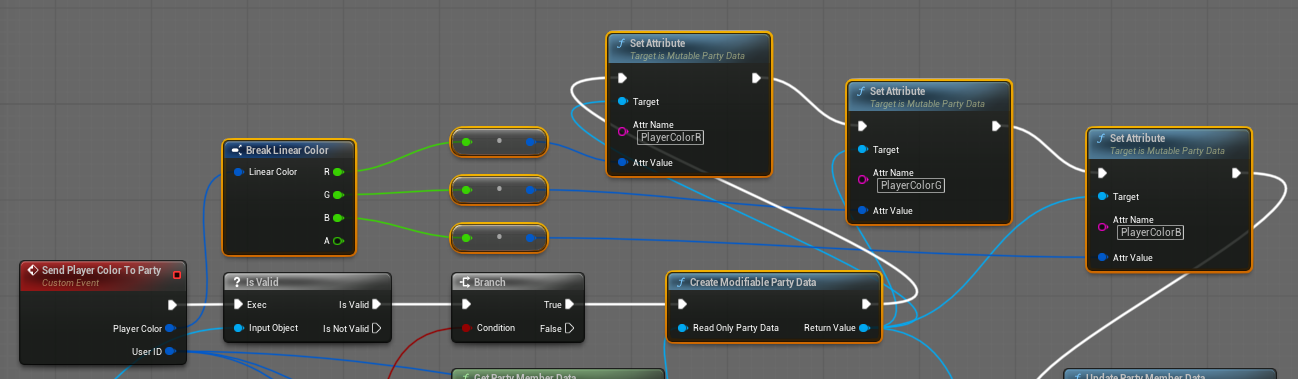Click green input pin of conversion node wired from G

point(466,189)
